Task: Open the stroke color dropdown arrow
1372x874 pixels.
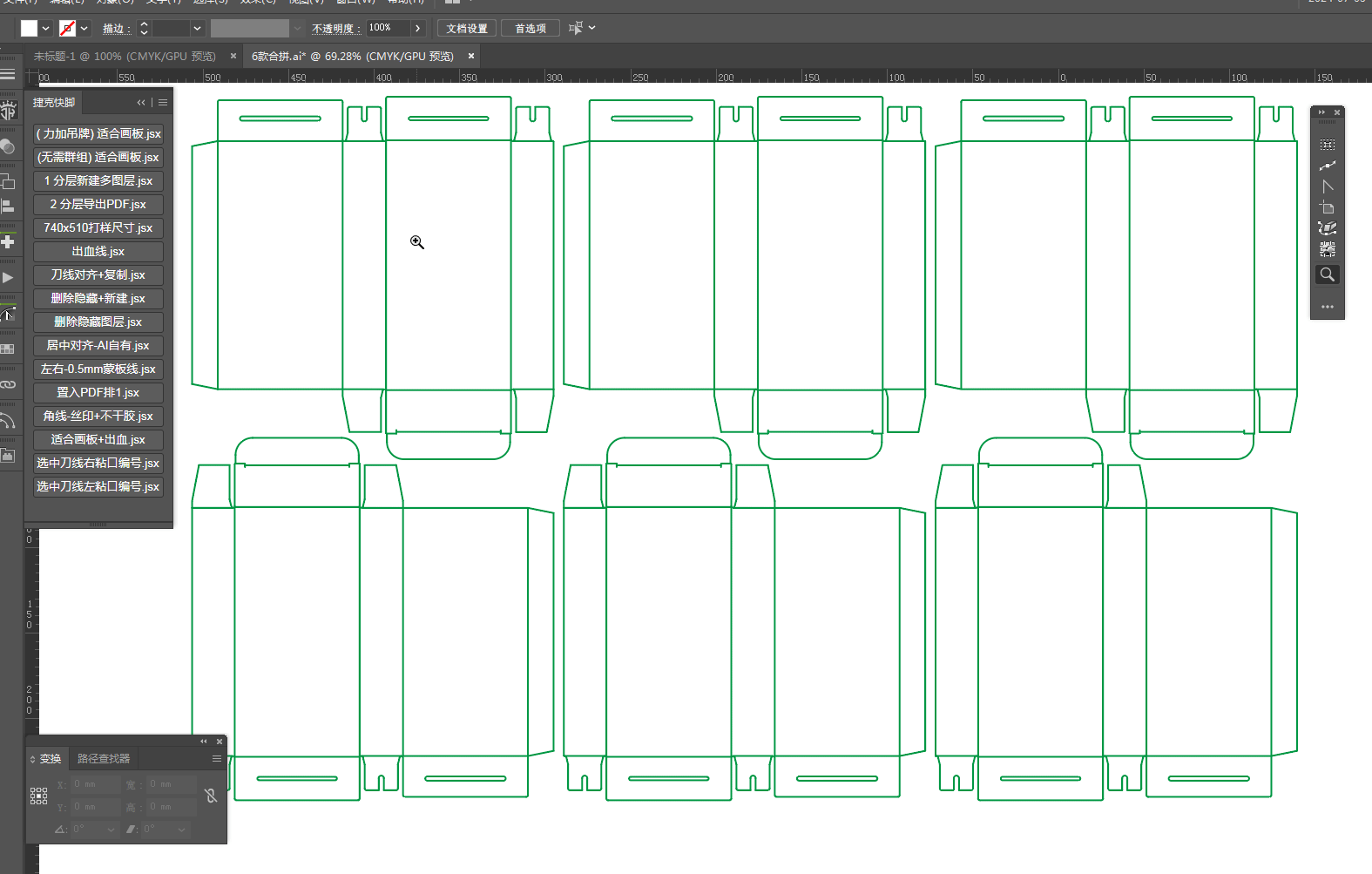Action: pyautogui.click(x=84, y=28)
